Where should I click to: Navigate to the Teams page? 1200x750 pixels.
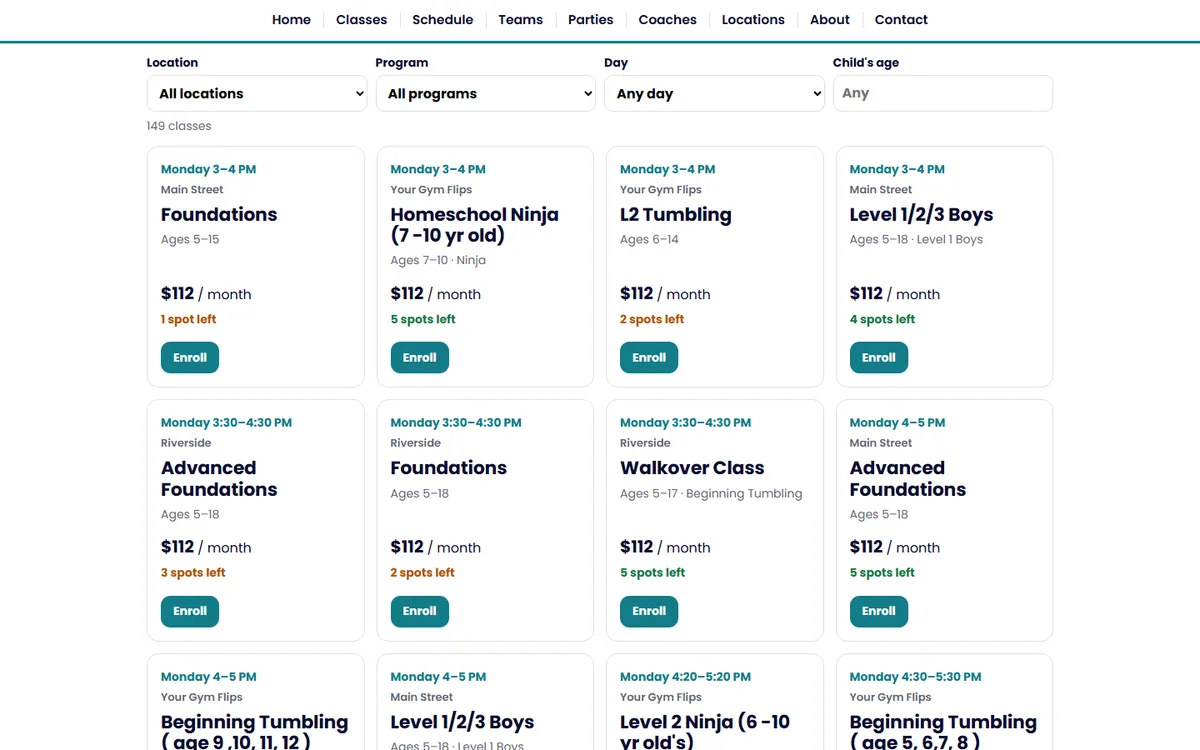(x=521, y=20)
